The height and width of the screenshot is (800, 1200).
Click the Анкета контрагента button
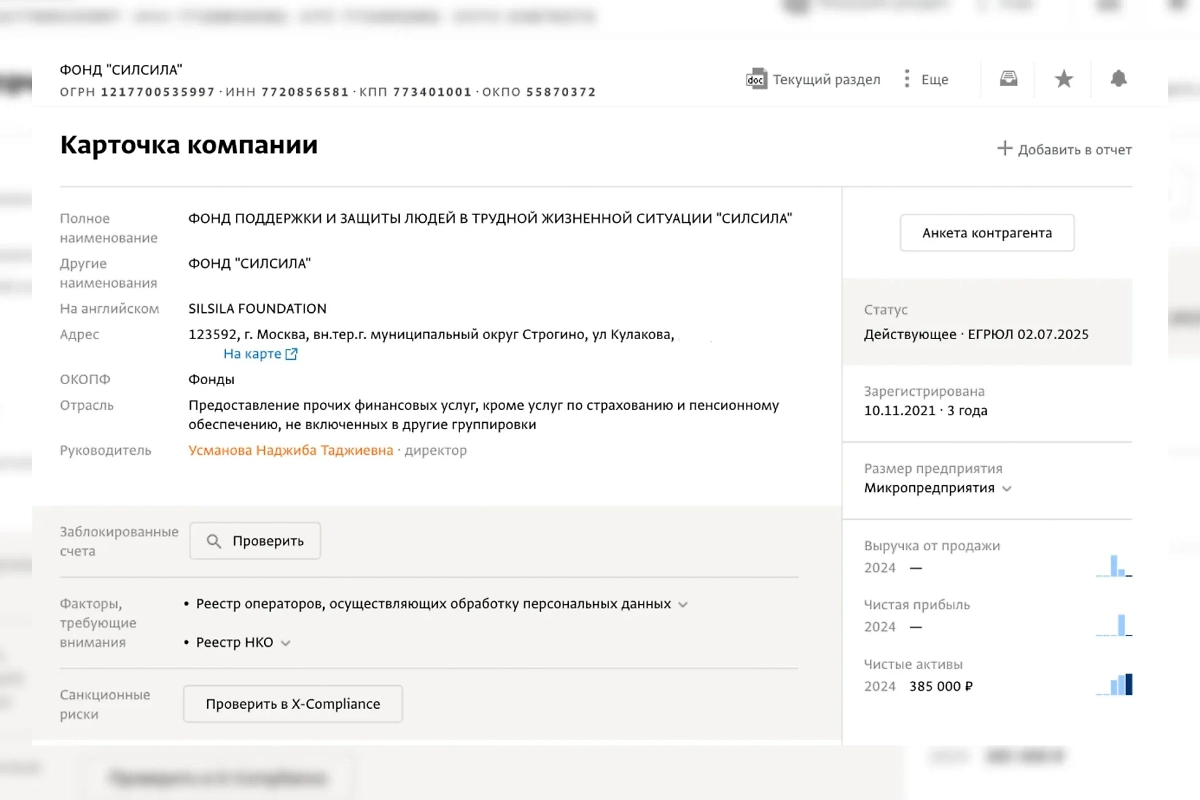(x=986, y=232)
